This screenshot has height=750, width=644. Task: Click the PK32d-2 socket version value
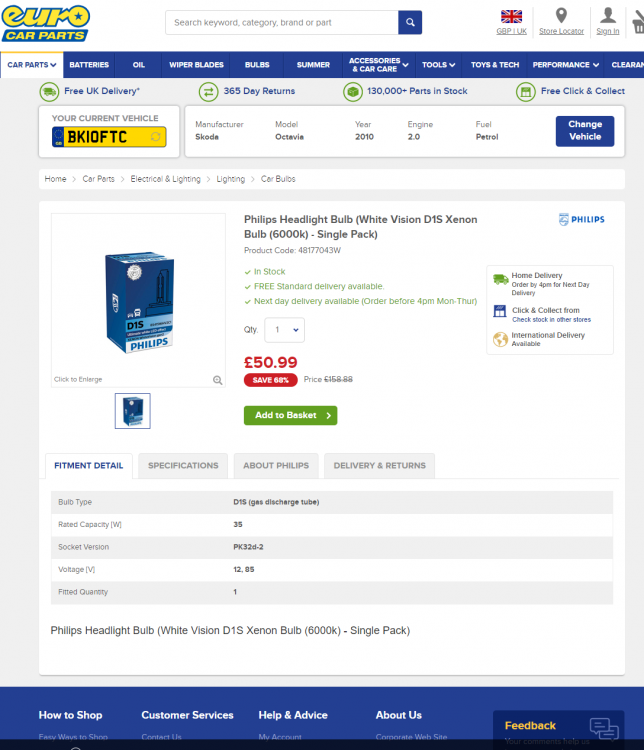coord(248,547)
